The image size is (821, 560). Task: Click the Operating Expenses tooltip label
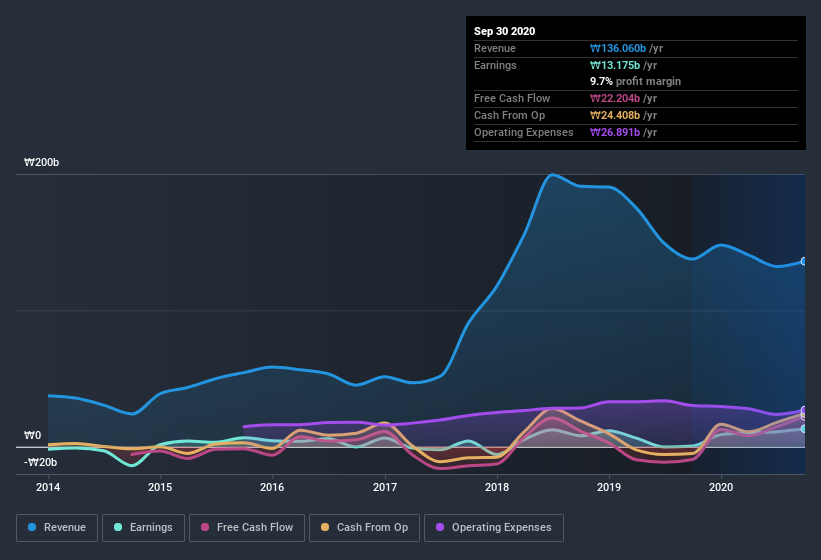[x=524, y=132]
